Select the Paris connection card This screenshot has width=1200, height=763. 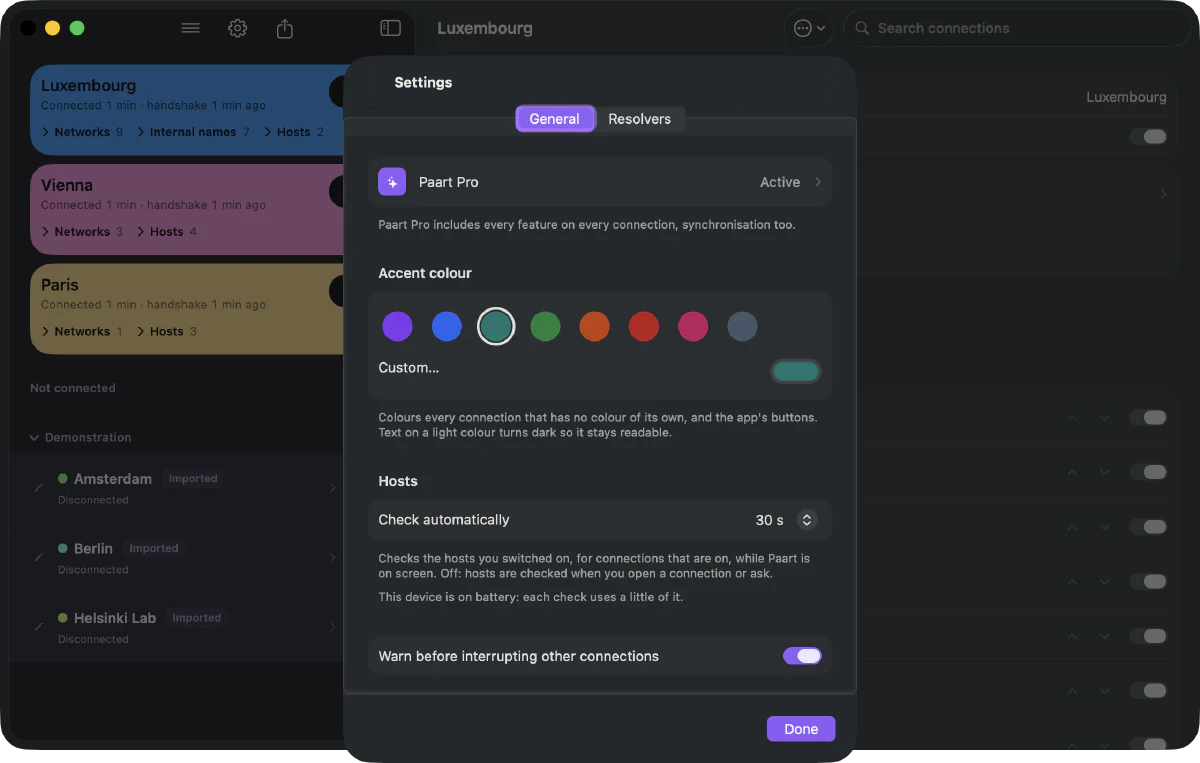186,309
